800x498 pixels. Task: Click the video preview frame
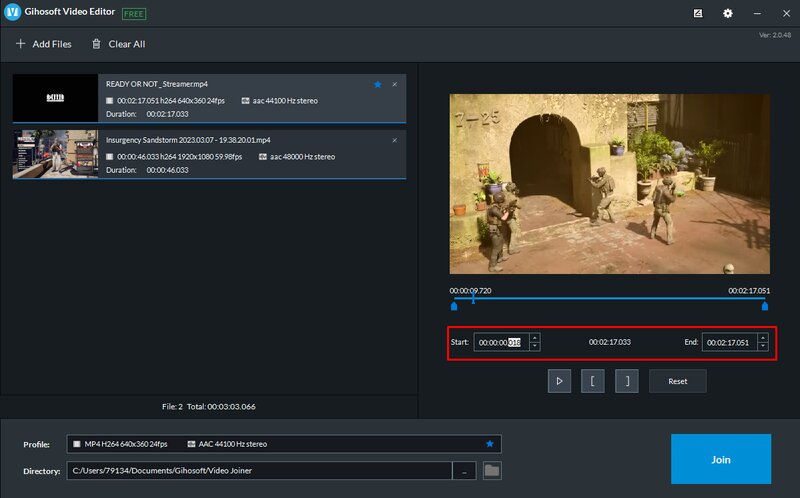609,184
